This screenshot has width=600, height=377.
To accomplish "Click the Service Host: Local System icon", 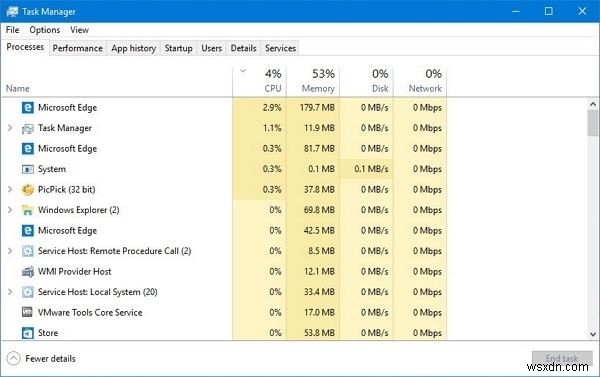I will pyautogui.click(x=28, y=292).
